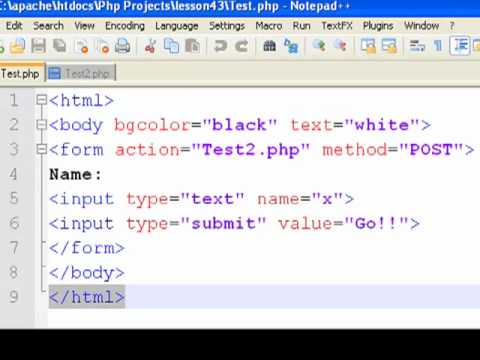This screenshot has width=480, height=360.
Task: Click the "black" value on line 2
Action: tap(239, 125)
